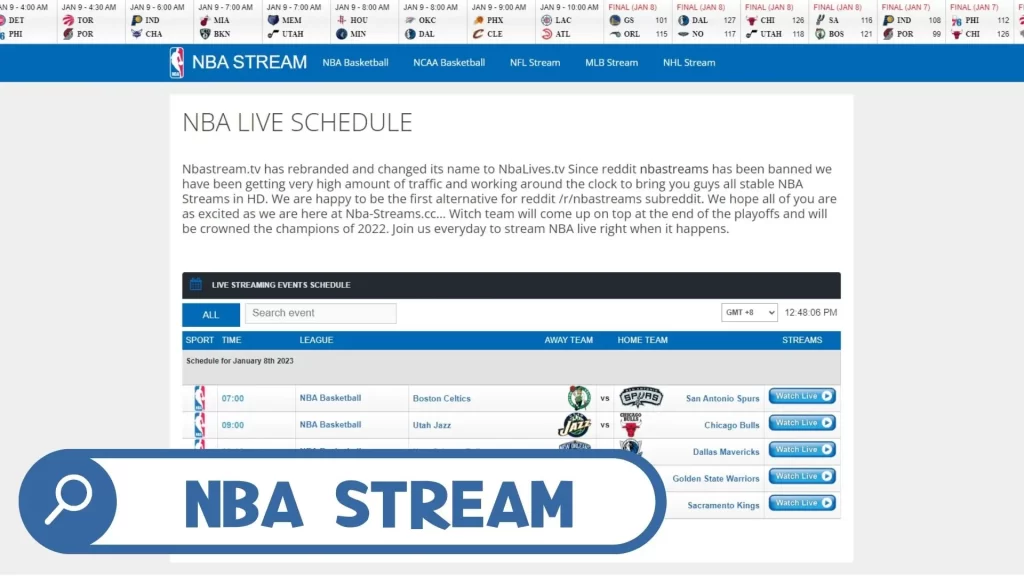1024x576 pixels.
Task: Click the San Antonio Spurs team logo
Action: pos(640,398)
